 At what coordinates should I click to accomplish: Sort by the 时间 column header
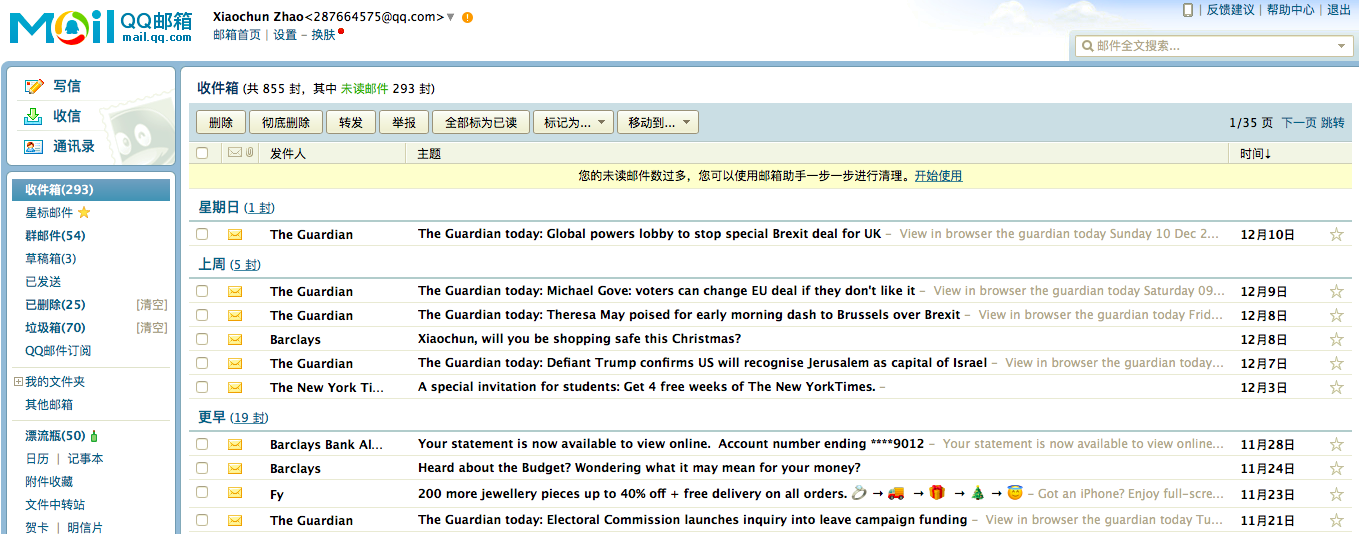pyautogui.click(x=1255, y=154)
